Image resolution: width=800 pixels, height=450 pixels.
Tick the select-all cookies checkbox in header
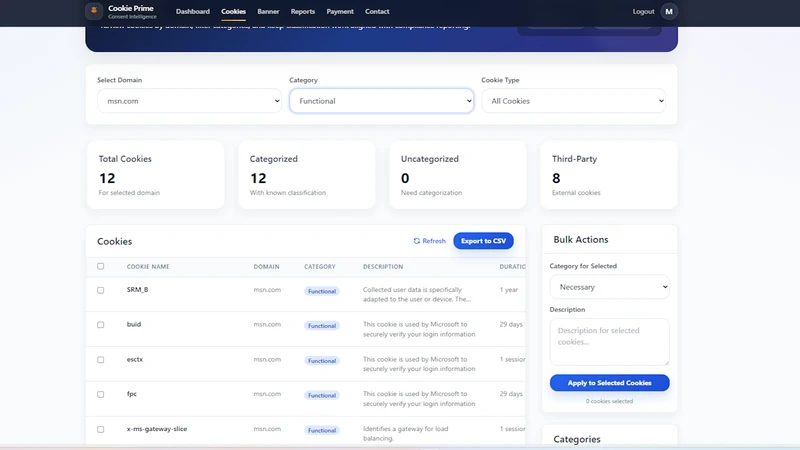[101, 266]
